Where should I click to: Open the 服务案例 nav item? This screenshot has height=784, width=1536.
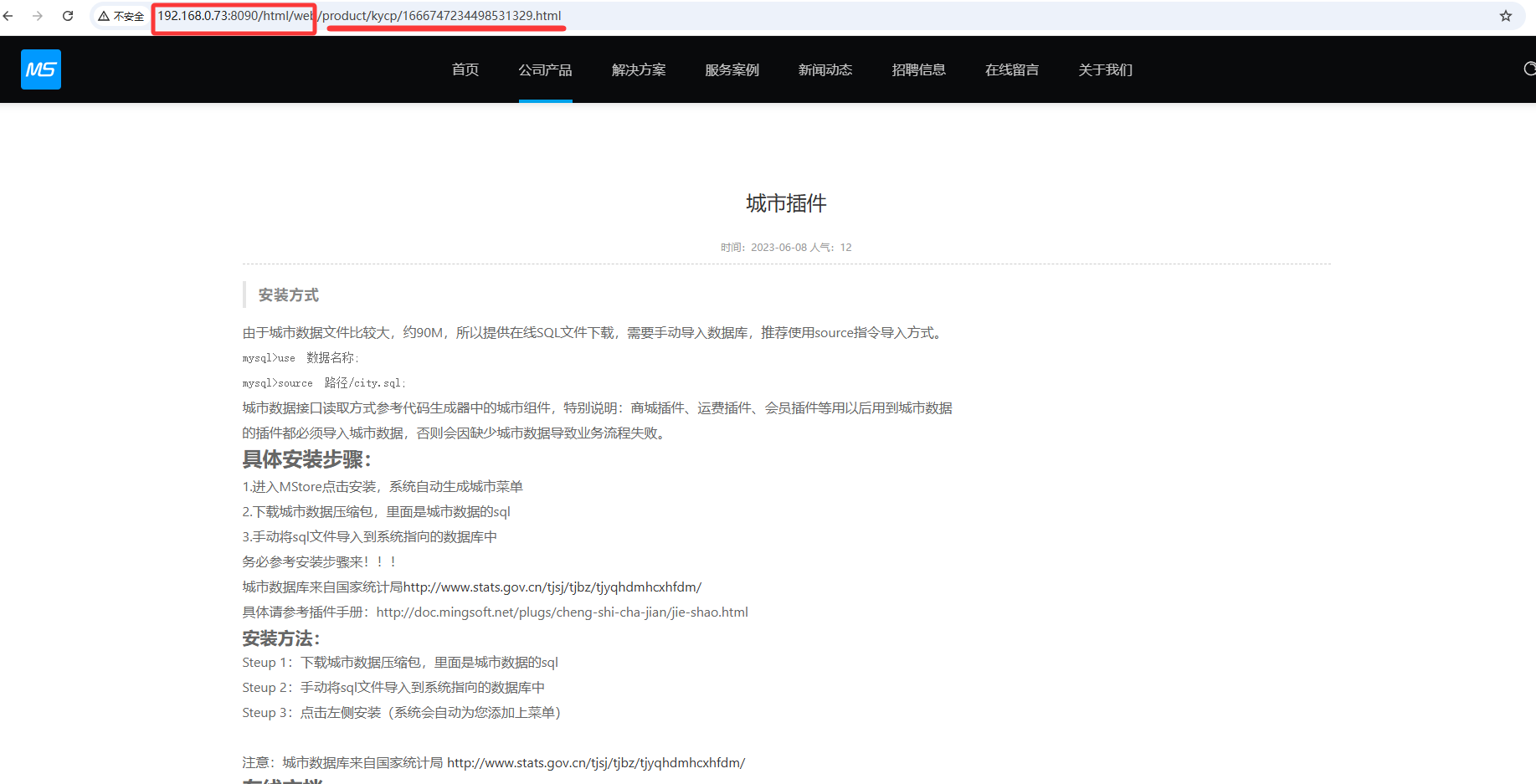[x=732, y=70]
